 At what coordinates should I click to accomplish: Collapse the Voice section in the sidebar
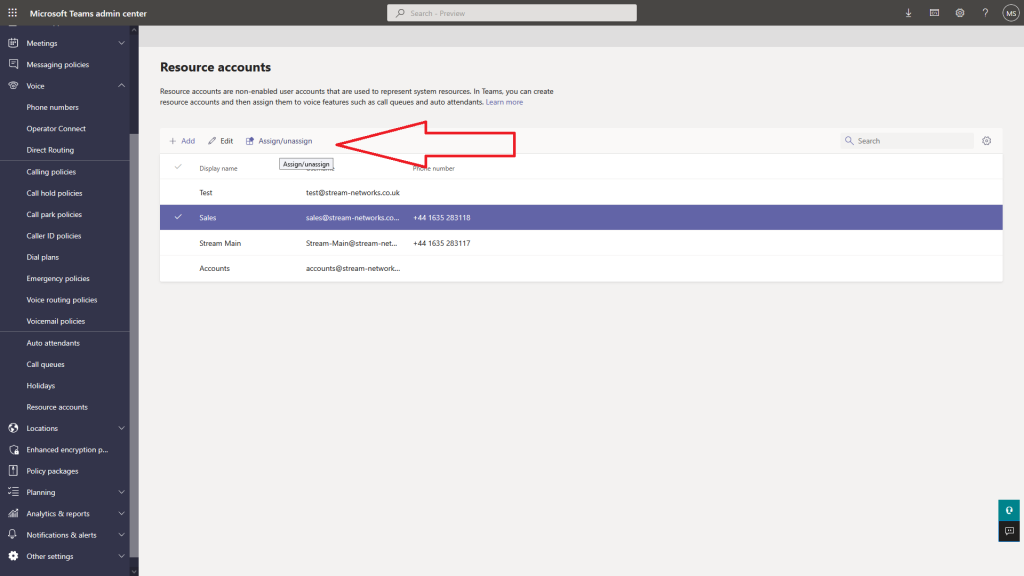coord(120,85)
